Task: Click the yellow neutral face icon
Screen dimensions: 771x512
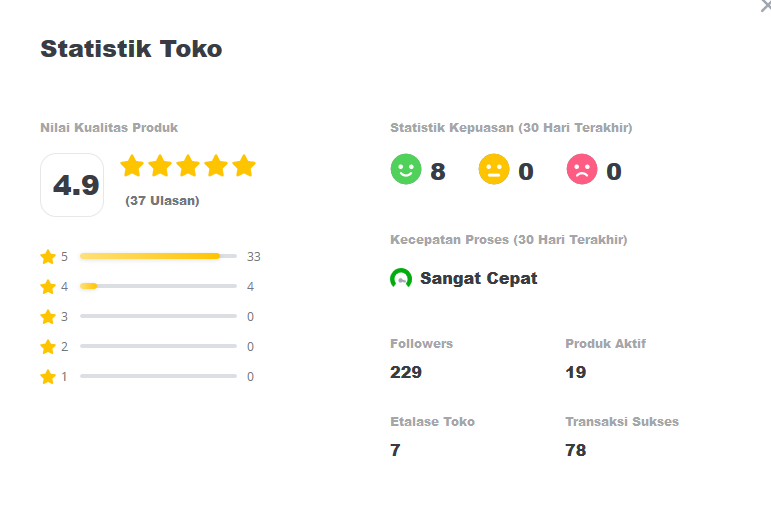Action: pyautogui.click(x=494, y=170)
